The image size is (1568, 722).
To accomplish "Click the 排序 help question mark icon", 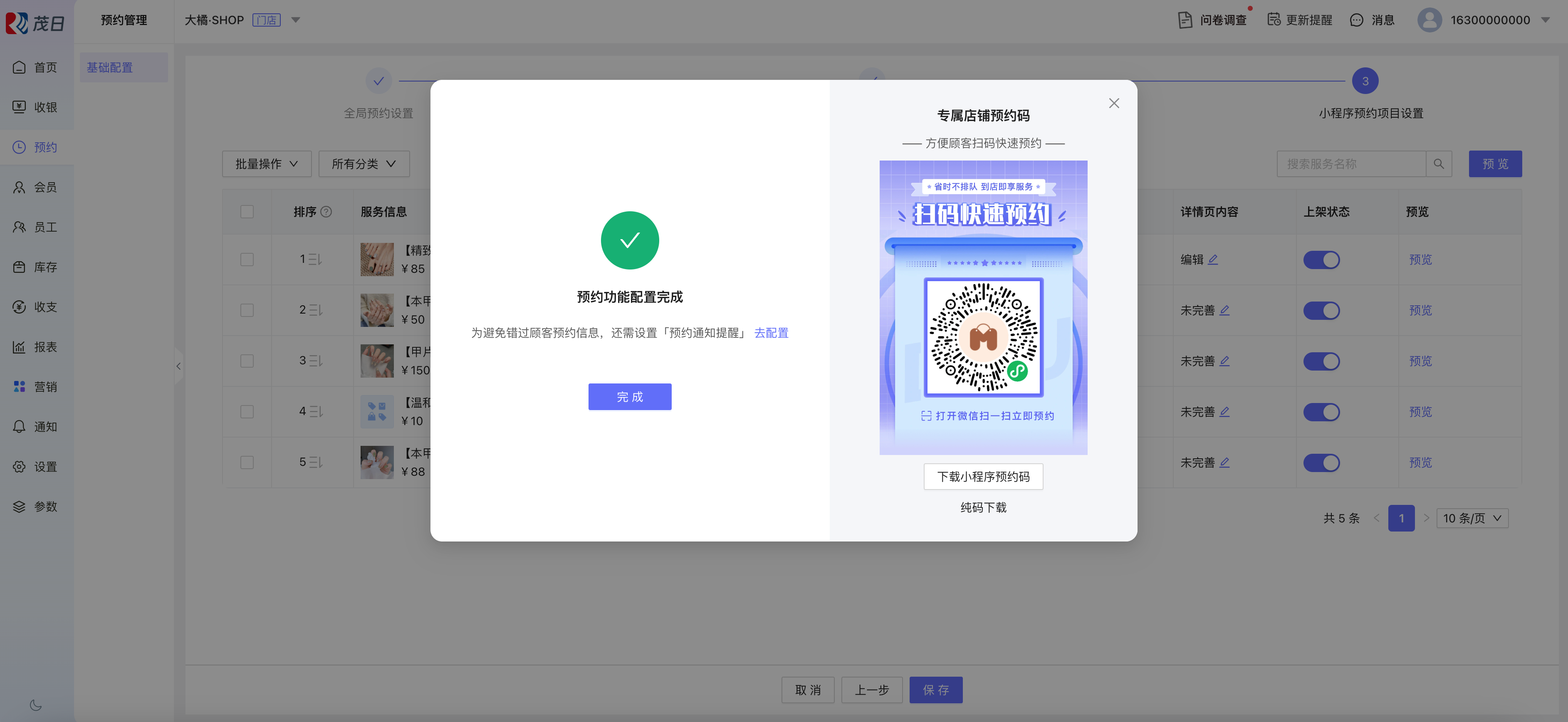I will pyautogui.click(x=326, y=212).
